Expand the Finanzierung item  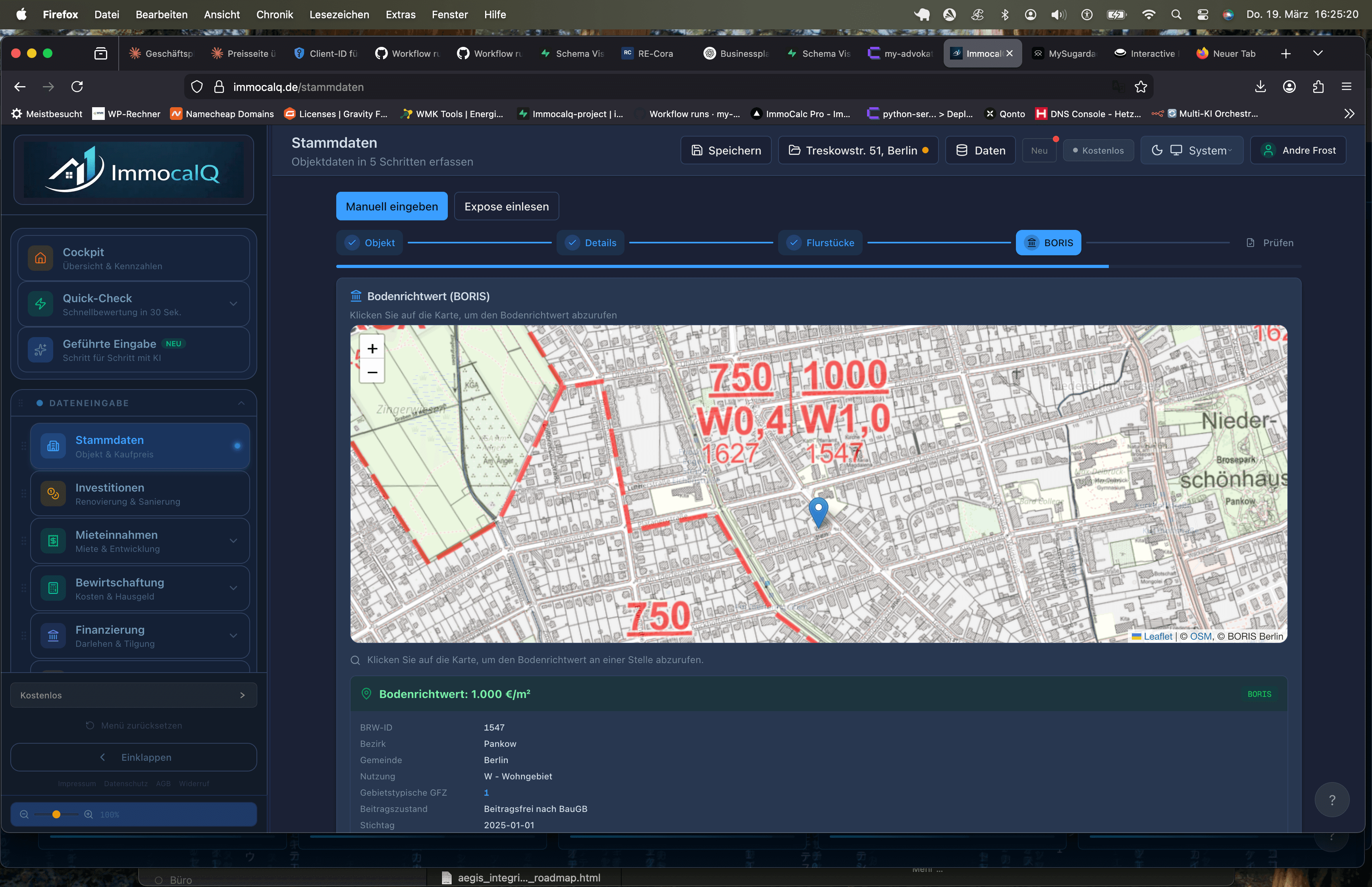click(x=233, y=636)
